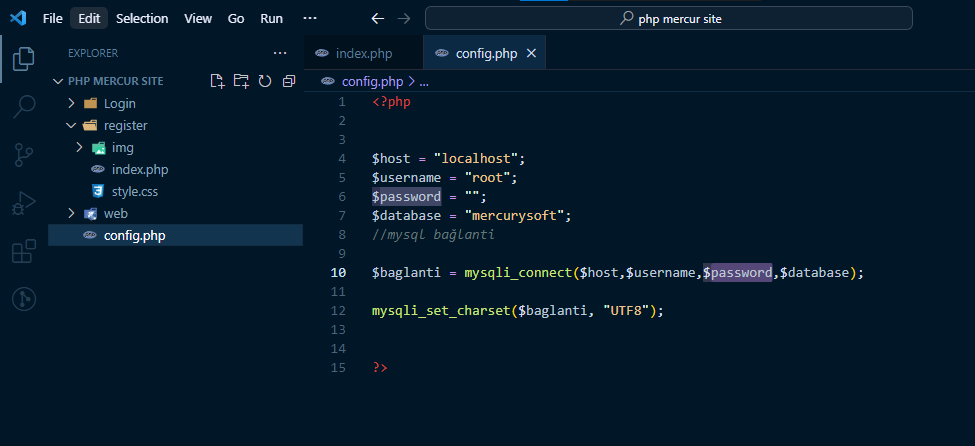Screen dimensions: 975x446
Task: Select the config.php editor tab
Action: (484, 53)
